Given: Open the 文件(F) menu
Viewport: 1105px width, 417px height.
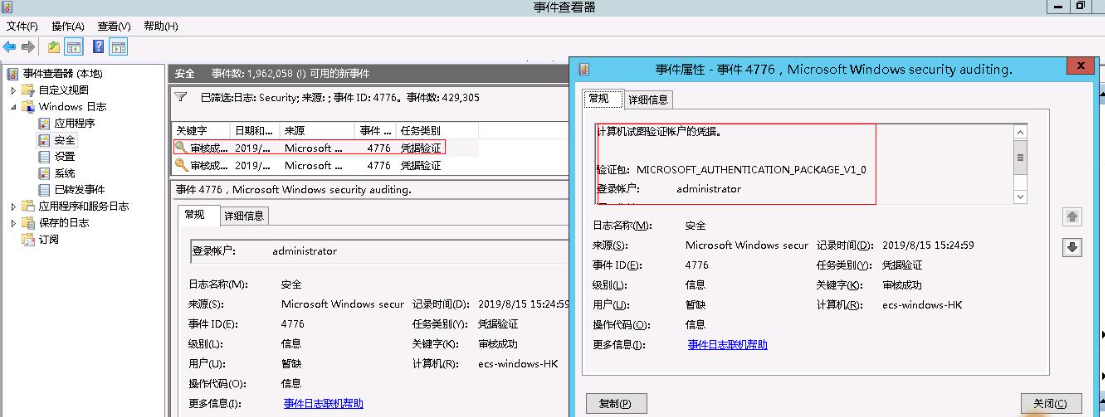Looking at the screenshot, I should [22, 26].
